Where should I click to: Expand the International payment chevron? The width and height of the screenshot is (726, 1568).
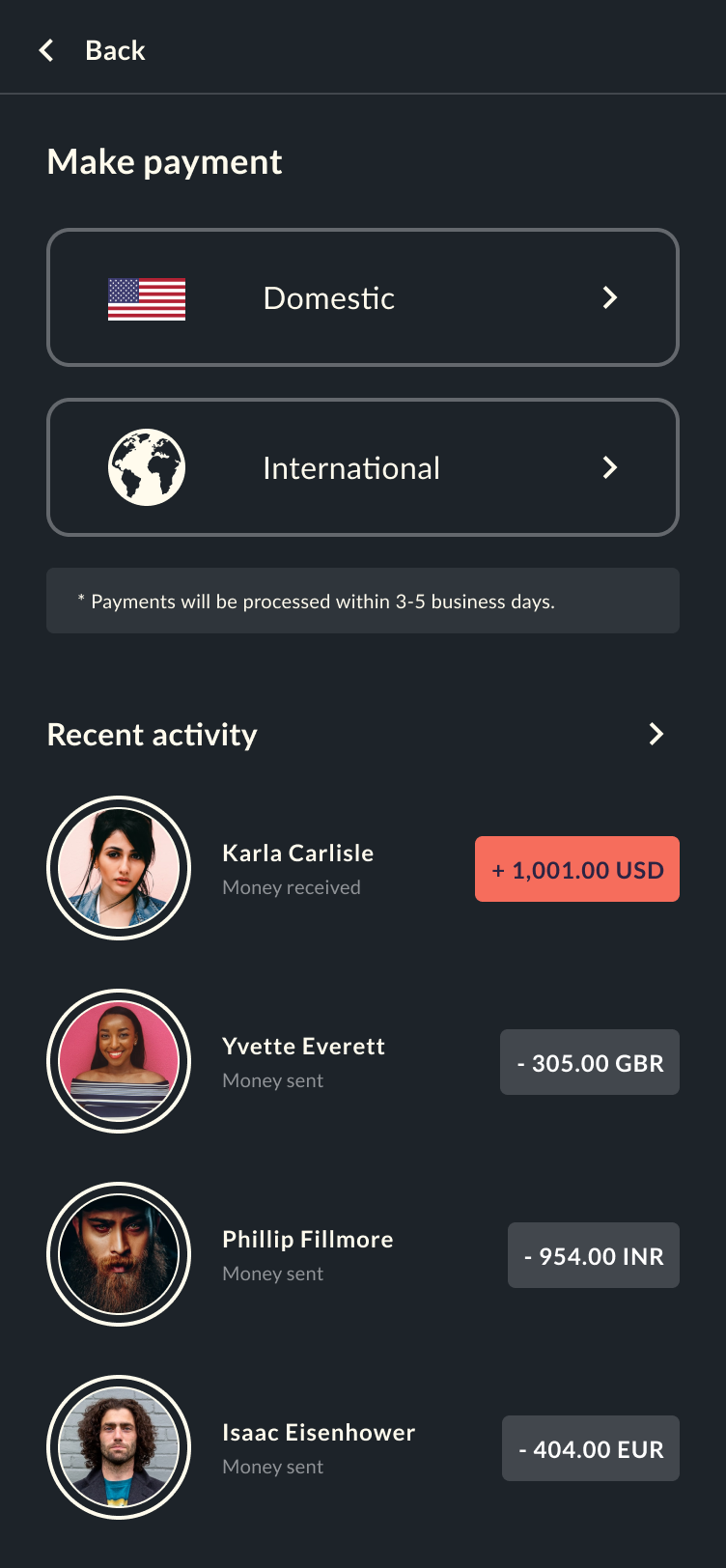pos(609,467)
